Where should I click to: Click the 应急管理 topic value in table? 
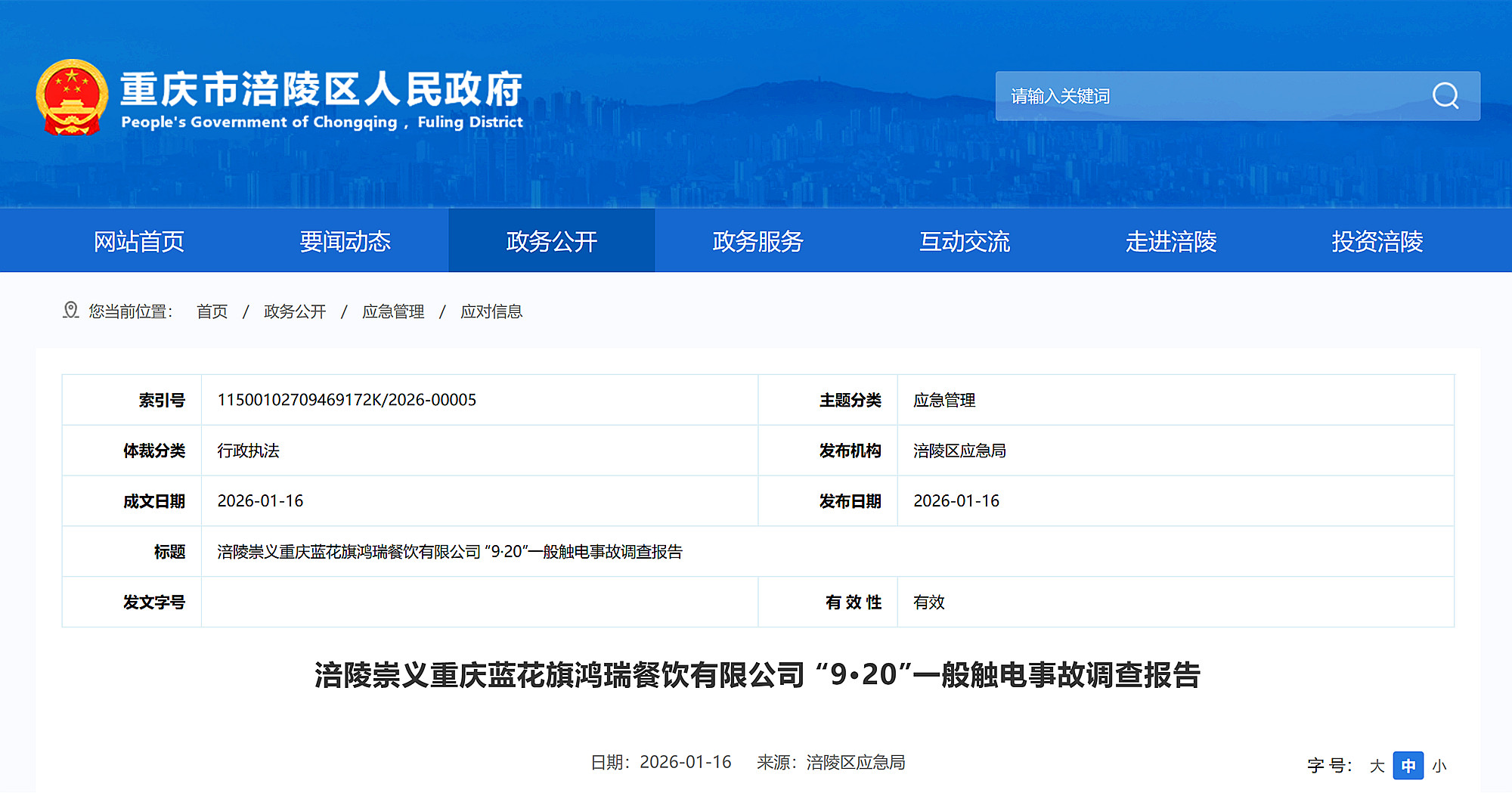[944, 400]
